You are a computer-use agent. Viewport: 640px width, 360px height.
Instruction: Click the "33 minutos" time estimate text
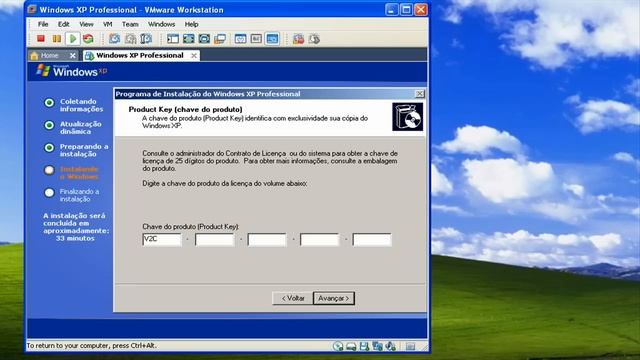click(x=75, y=238)
